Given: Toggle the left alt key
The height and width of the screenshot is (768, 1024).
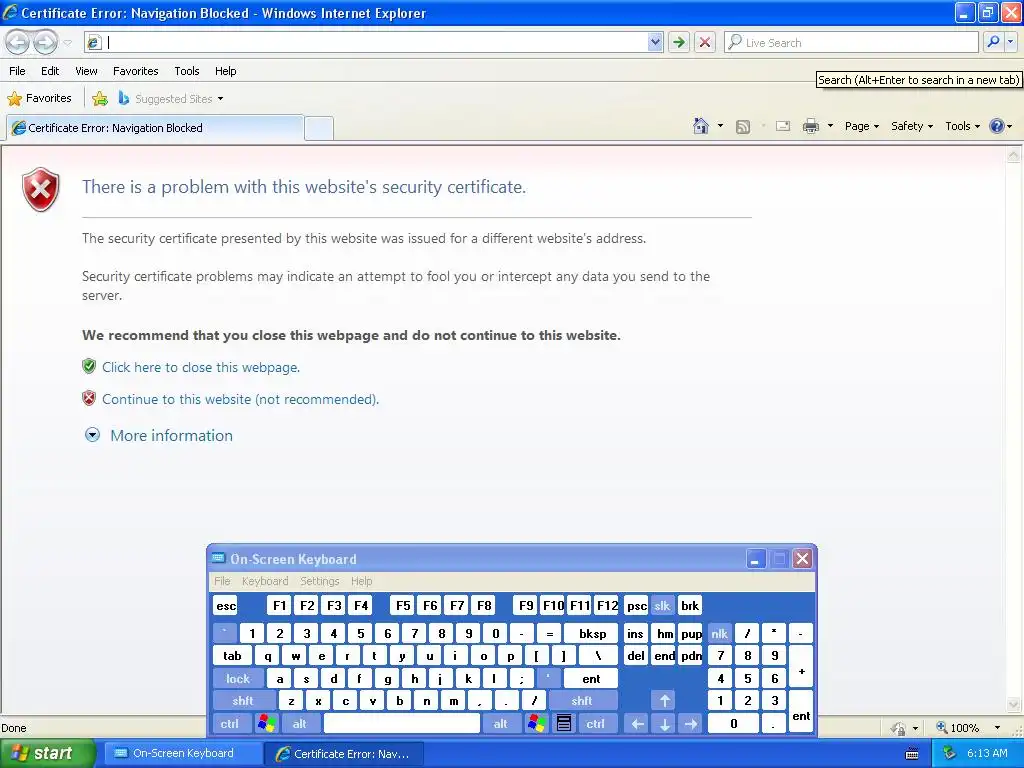Looking at the screenshot, I should (x=300, y=724).
